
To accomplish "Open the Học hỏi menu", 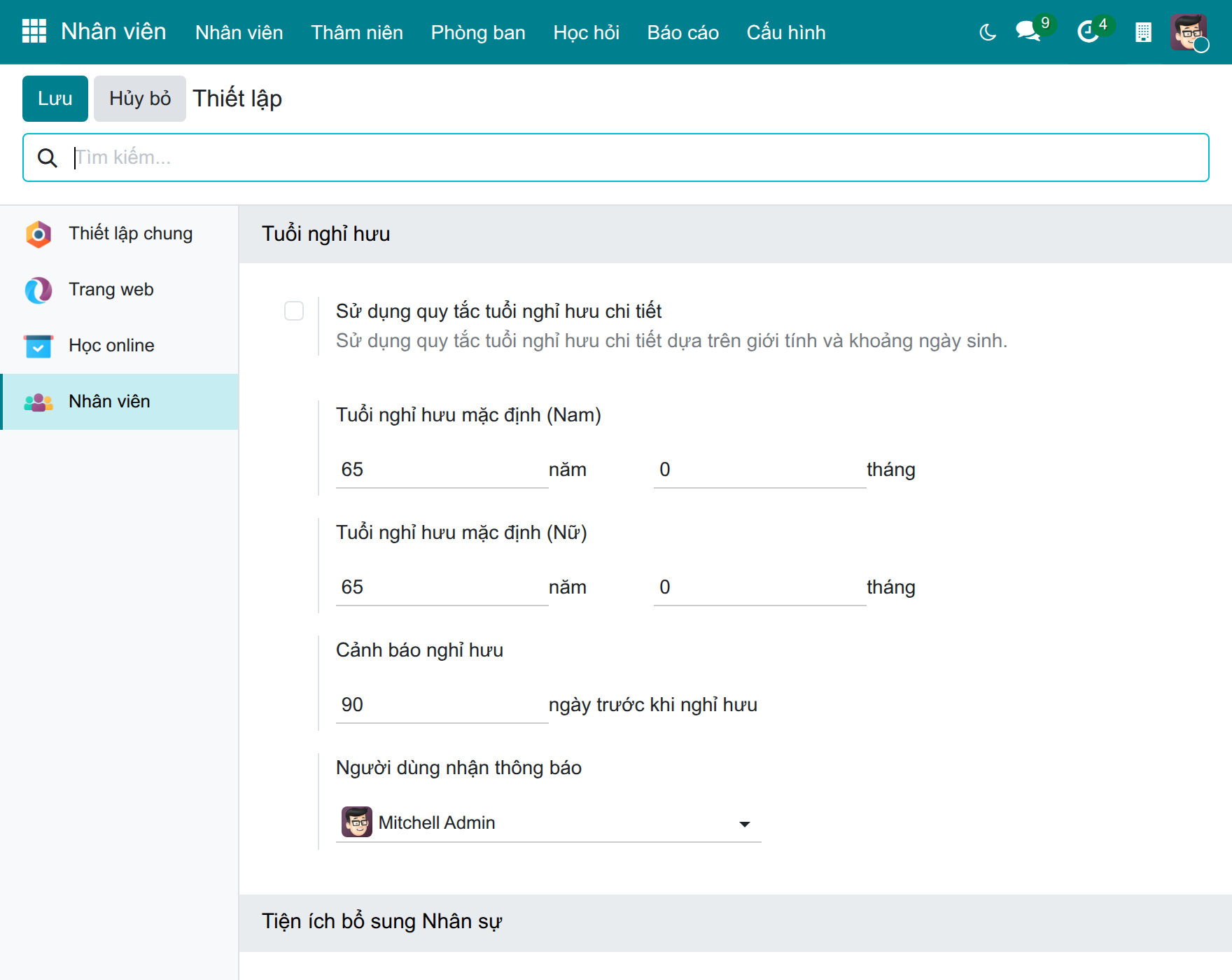I will [587, 32].
